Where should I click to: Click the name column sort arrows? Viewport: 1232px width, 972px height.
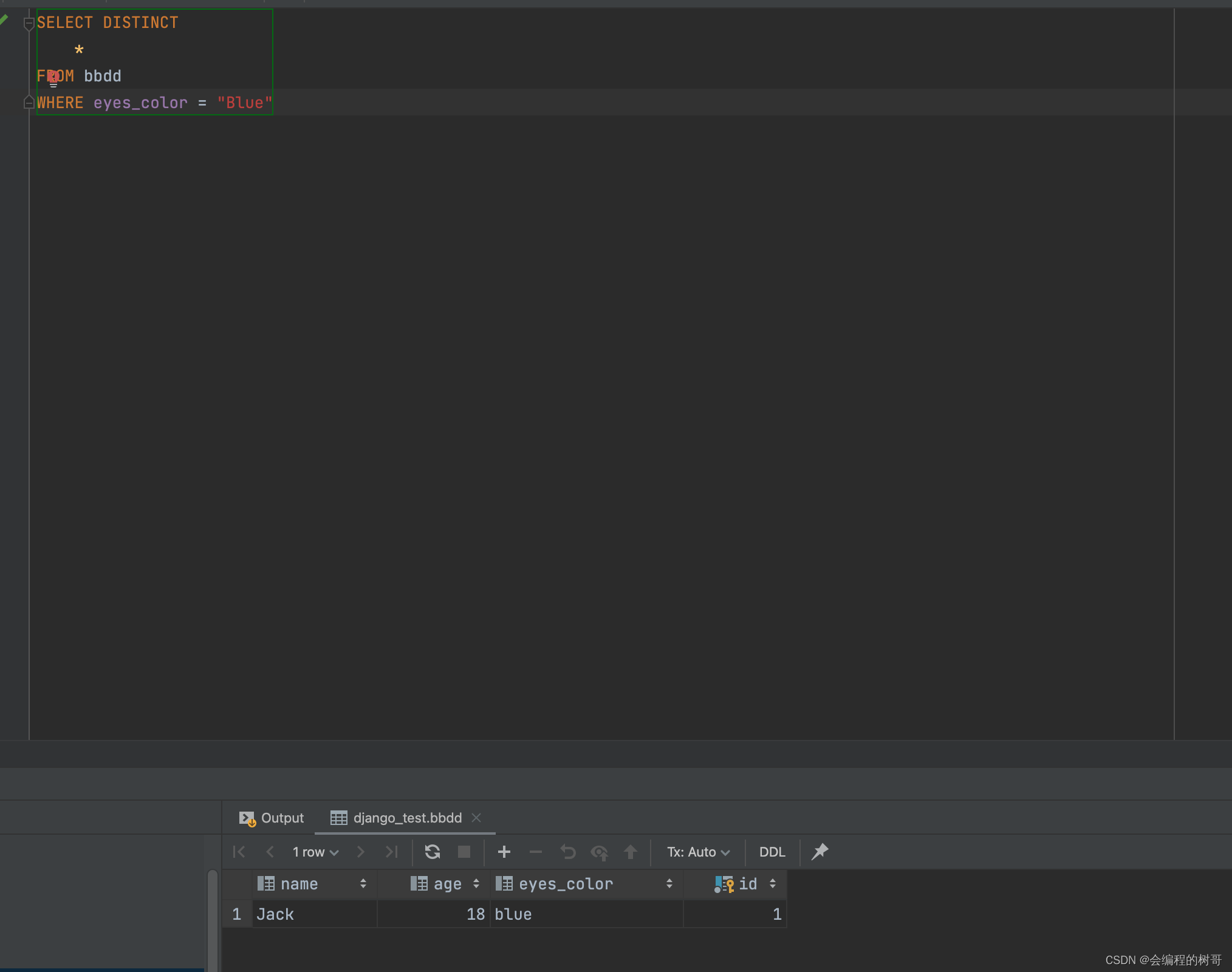click(x=363, y=884)
